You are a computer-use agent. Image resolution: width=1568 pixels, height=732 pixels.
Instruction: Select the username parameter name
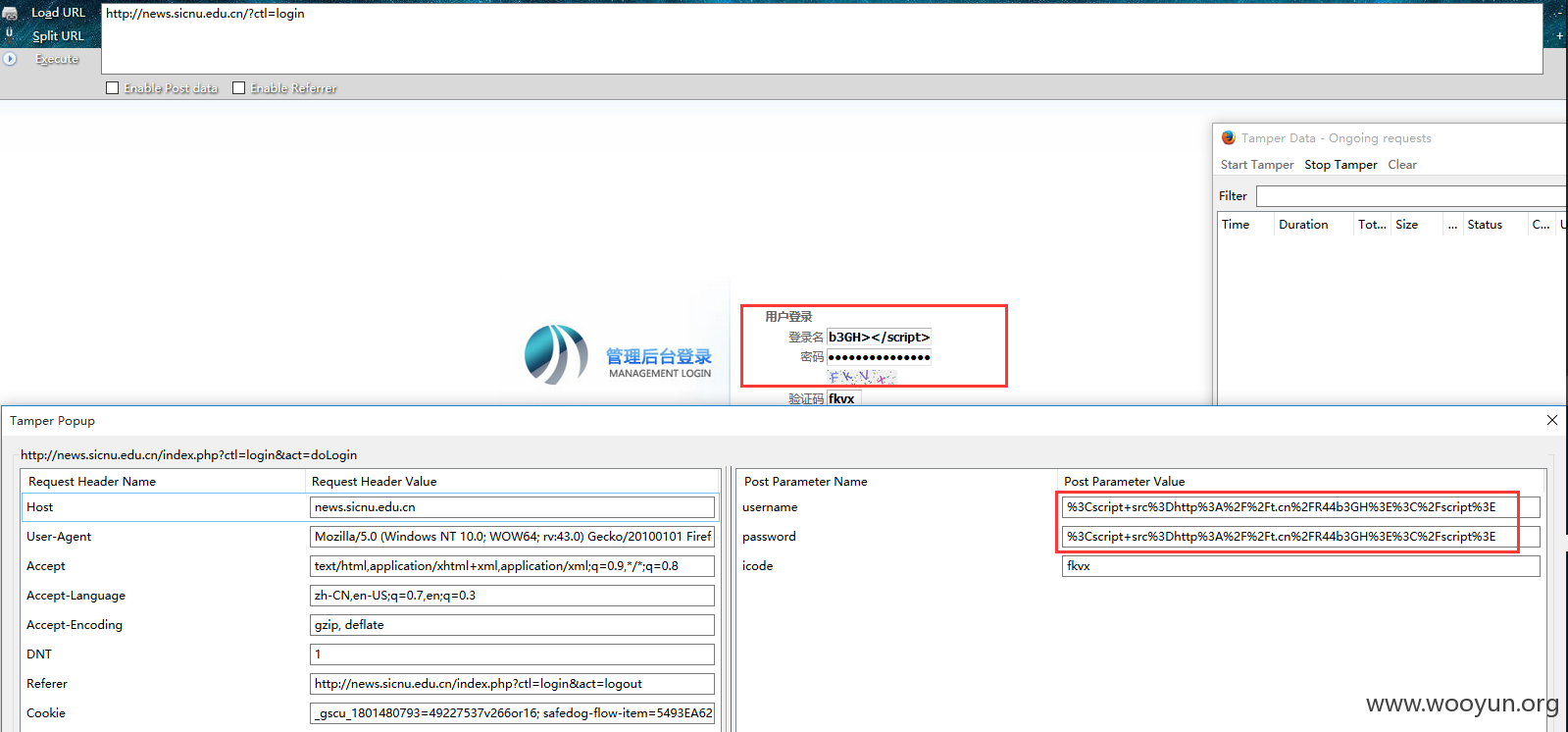coord(770,507)
